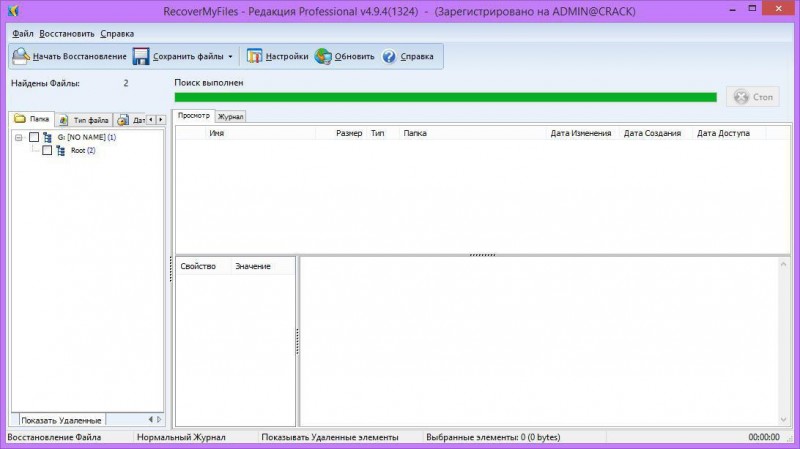This screenshot has height=449, width=800.
Task: Click the Справка toolbar button label
Action: pyautogui.click(x=417, y=57)
